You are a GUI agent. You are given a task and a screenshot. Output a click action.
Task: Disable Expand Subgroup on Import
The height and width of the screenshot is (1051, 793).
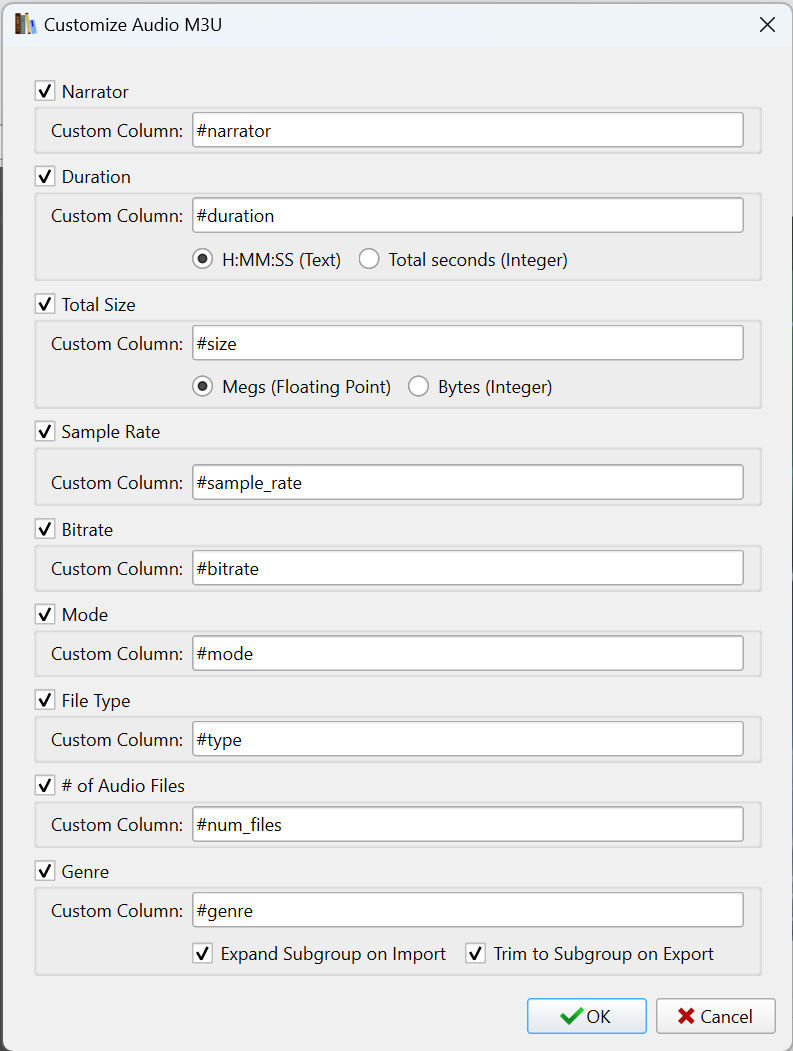(x=203, y=954)
